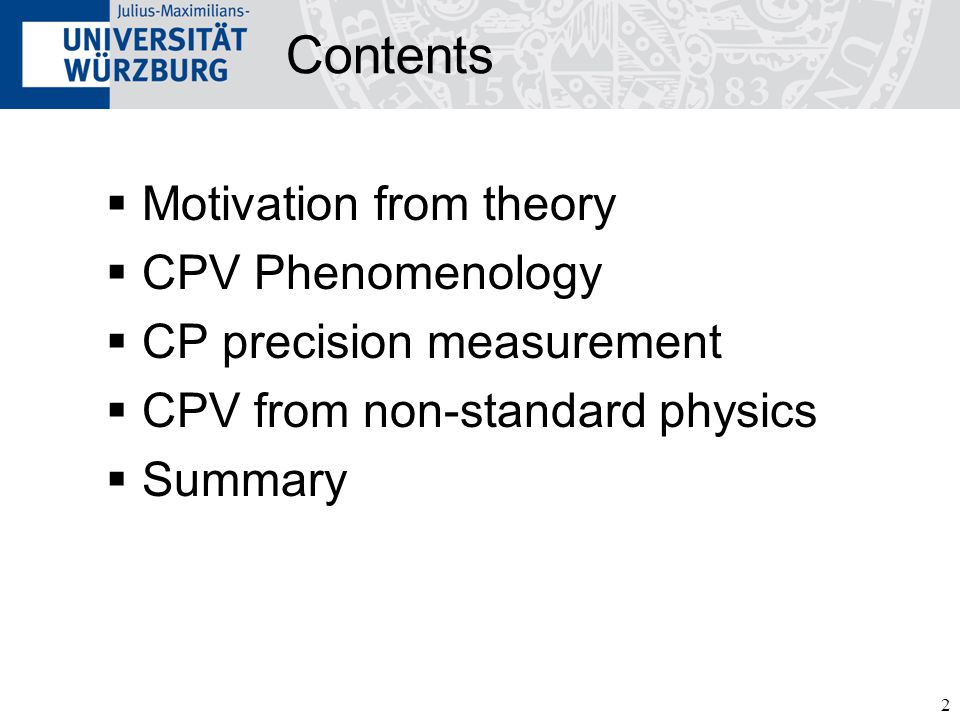Image resolution: width=960 pixels, height=720 pixels.
Task: Click the Julius-Maximilians- text in logo
Action: click(183, 10)
